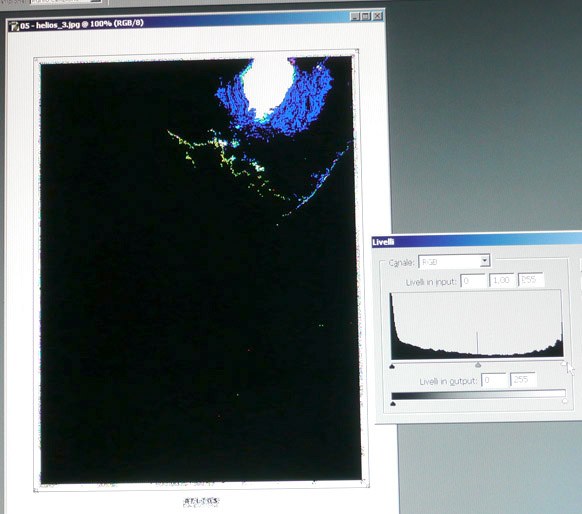Focus the input level field showing 255
This screenshot has width=582, height=514.
(x=531, y=279)
